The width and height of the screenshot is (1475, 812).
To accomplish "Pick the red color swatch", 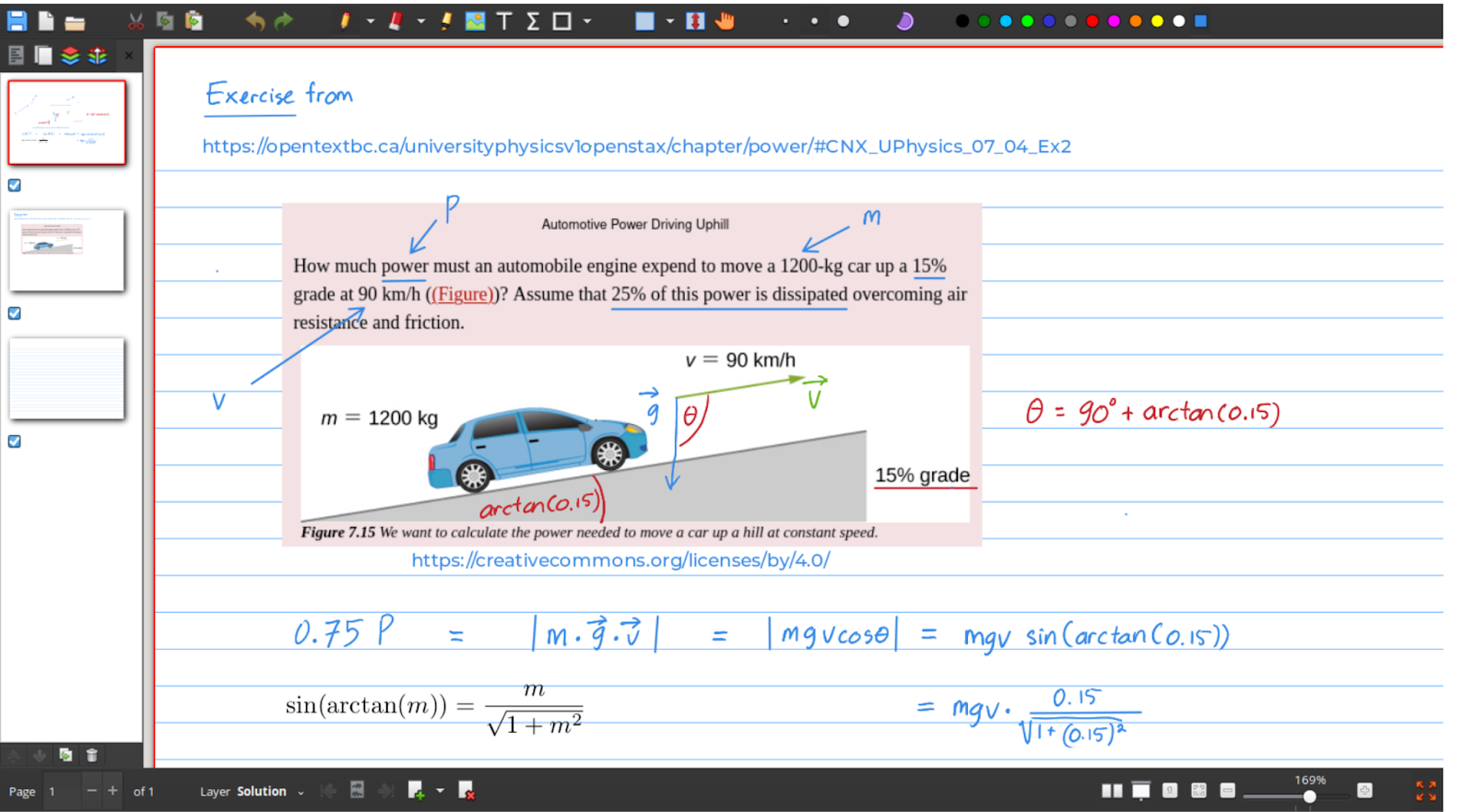I will 1092,21.
